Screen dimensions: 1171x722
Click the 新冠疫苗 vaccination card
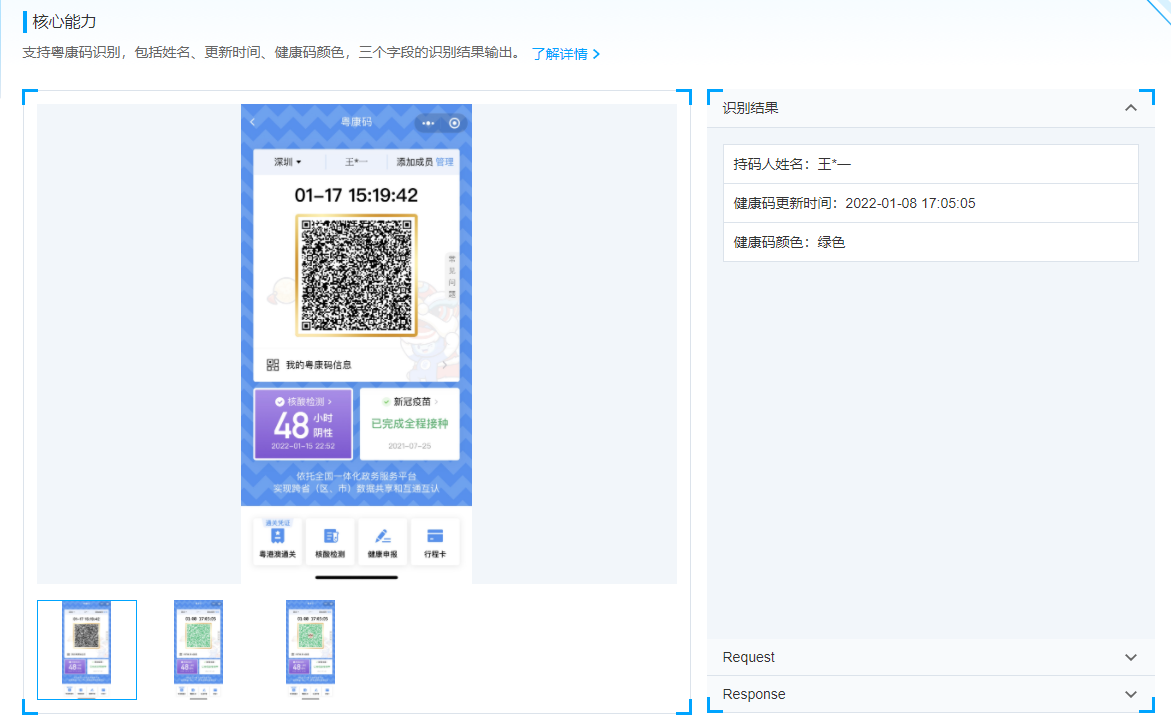coord(409,424)
